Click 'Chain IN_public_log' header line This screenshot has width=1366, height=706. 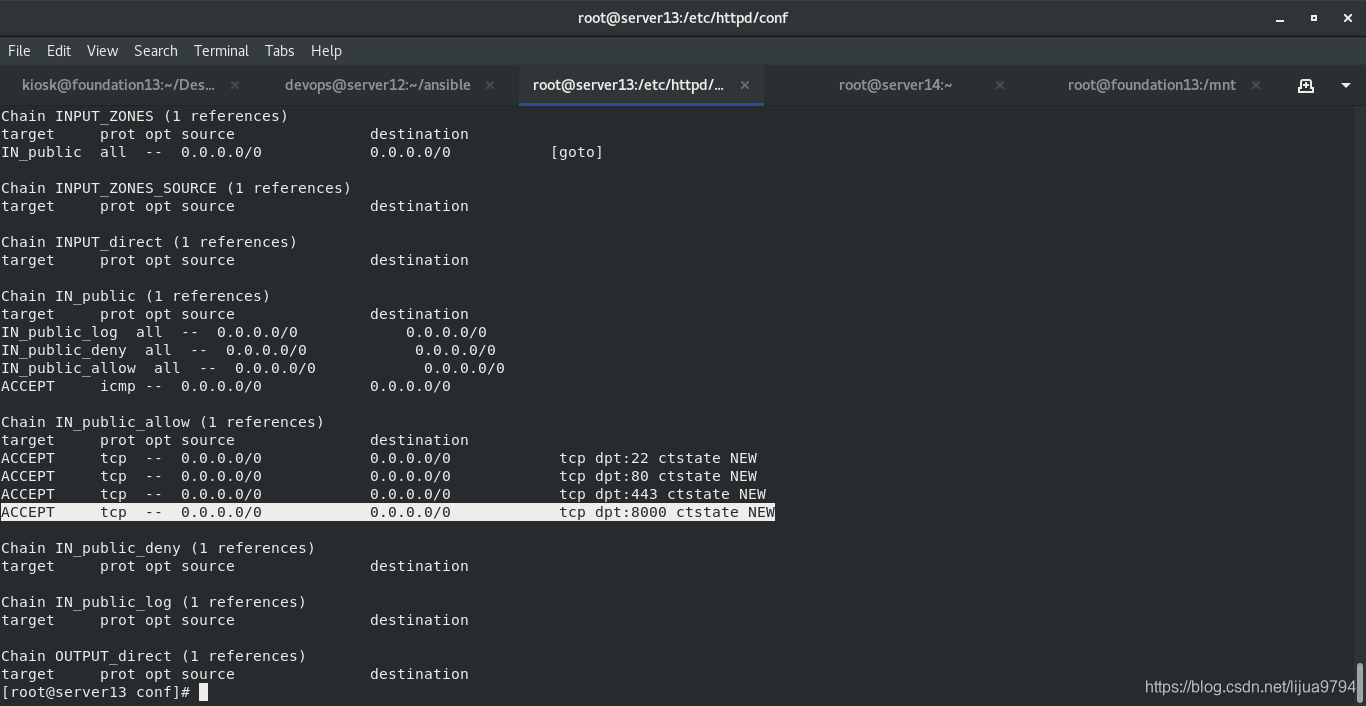pos(153,602)
